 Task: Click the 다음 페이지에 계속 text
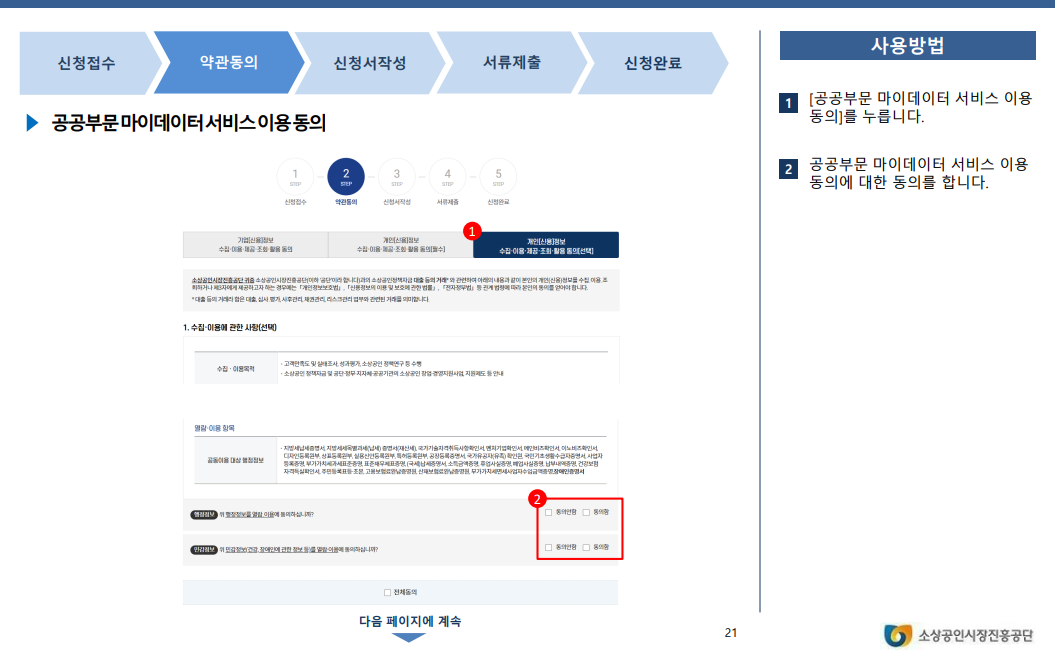[410, 621]
